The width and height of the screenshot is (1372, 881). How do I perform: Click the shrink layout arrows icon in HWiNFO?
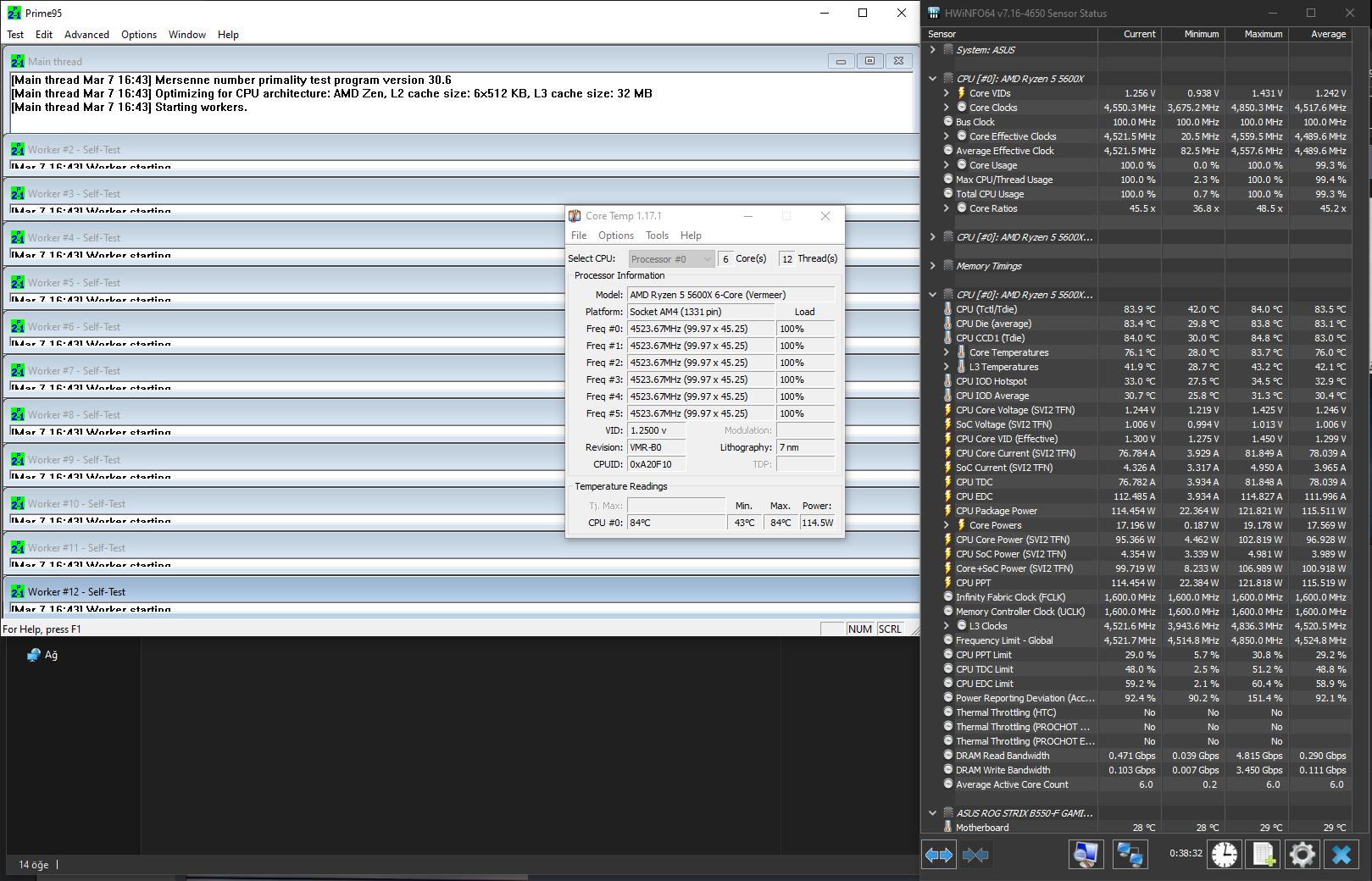pyautogui.click(x=975, y=855)
